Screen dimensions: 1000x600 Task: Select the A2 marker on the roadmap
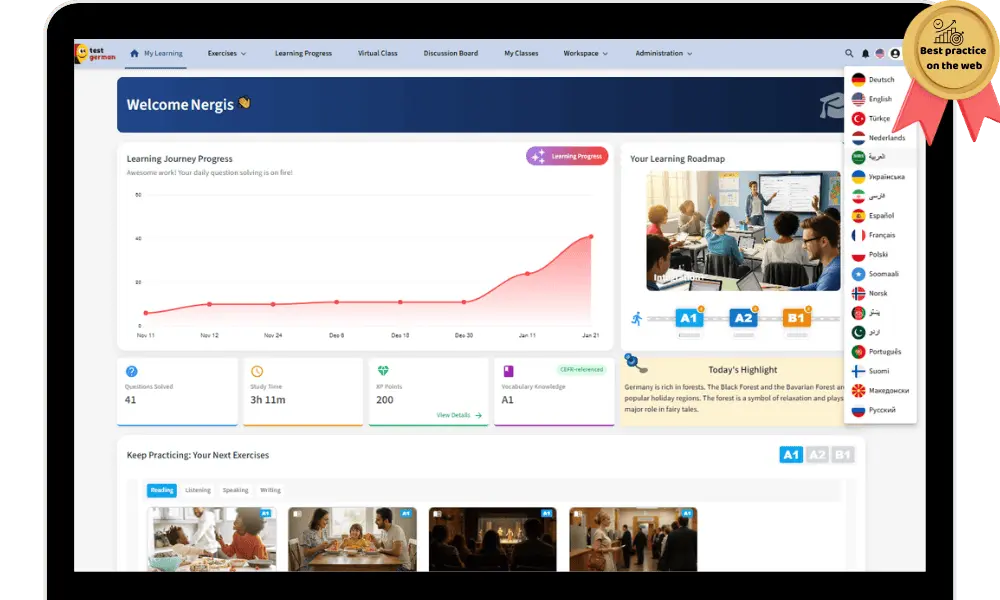(743, 318)
